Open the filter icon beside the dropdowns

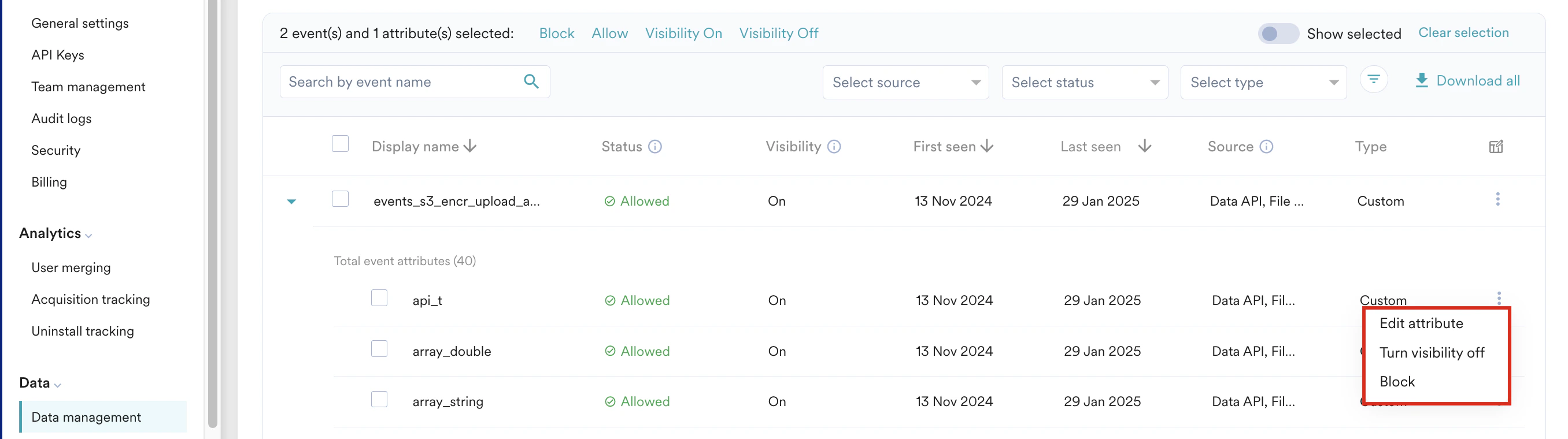tap(1374, 80)
